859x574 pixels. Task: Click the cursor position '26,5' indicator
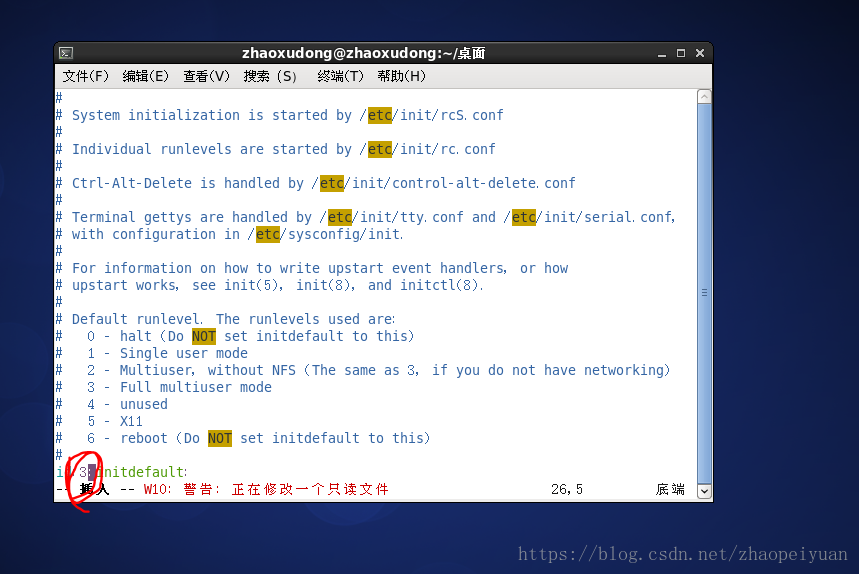[x=567, y=489]
